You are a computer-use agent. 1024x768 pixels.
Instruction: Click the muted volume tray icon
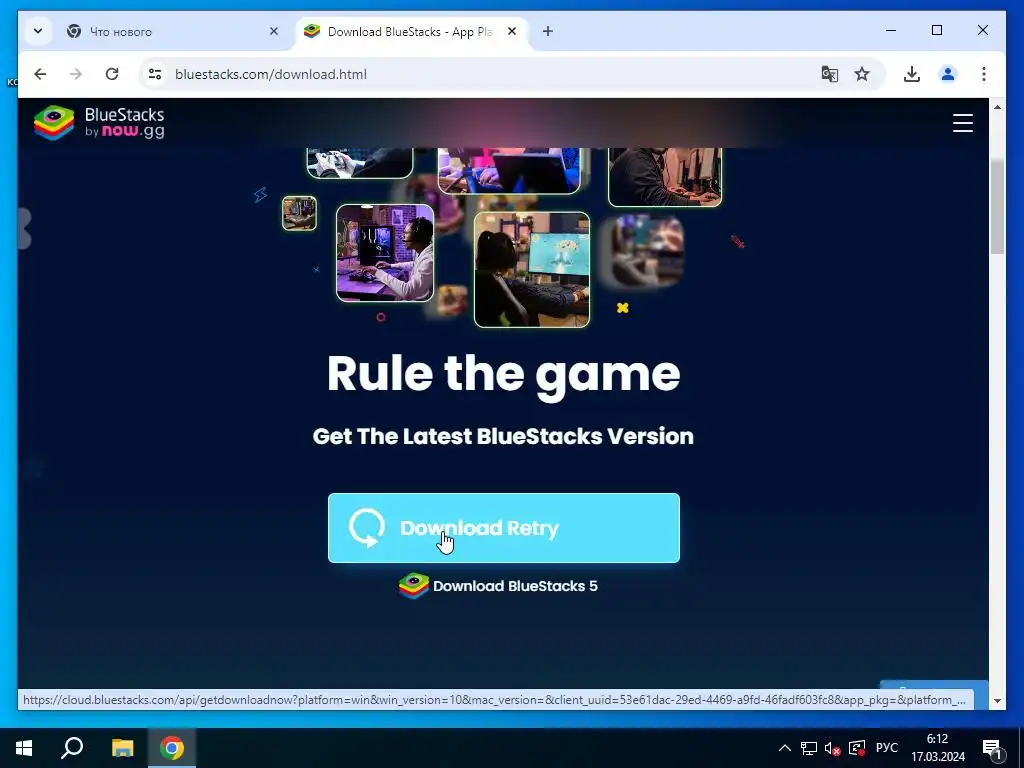coord(832,748)
